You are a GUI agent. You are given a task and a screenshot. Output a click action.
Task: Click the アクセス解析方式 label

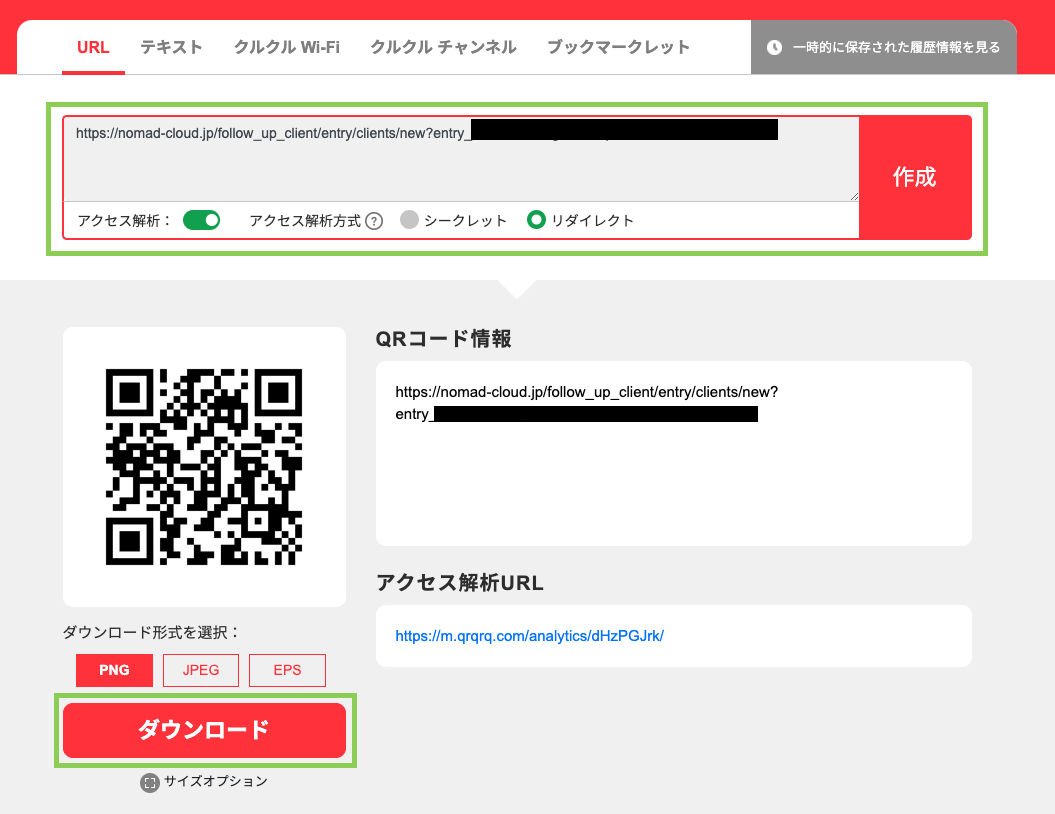305,221
